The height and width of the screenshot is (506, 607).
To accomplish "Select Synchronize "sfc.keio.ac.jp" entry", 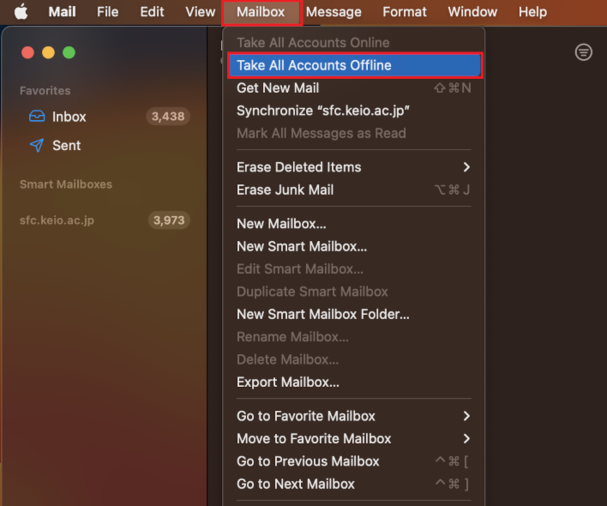I will point(323,110).
